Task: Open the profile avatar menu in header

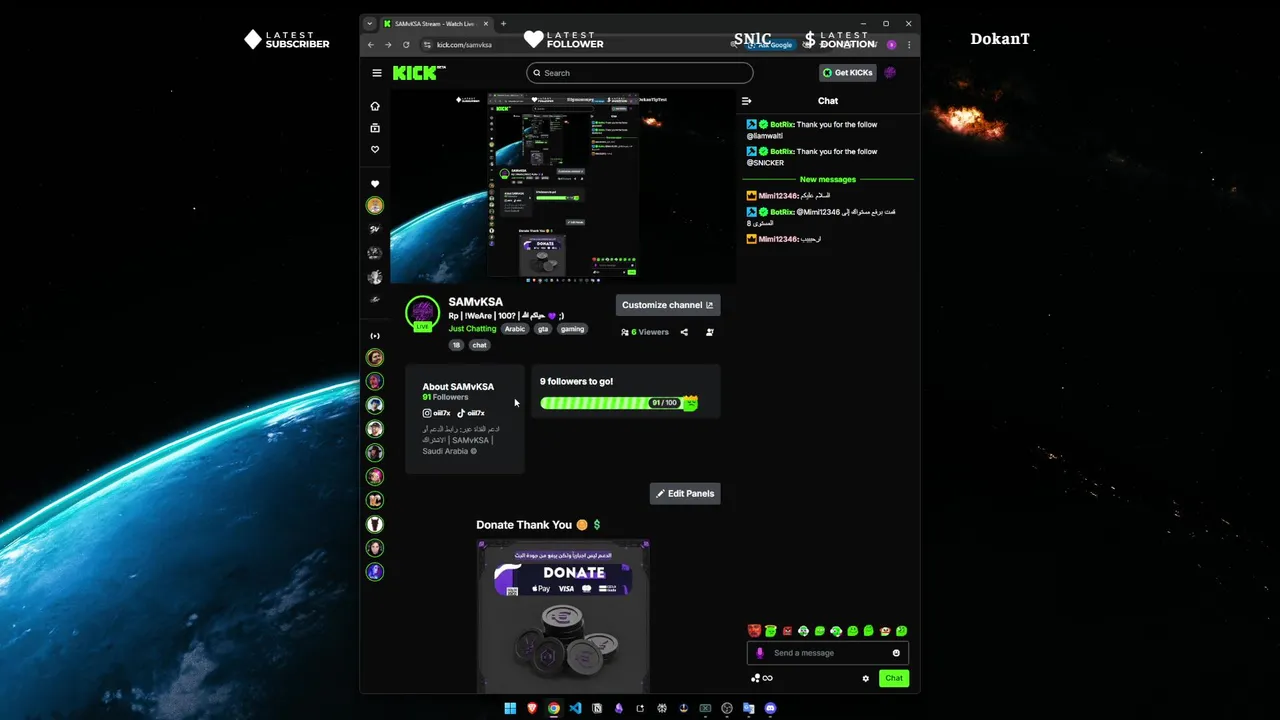Action: click(890, 73)
